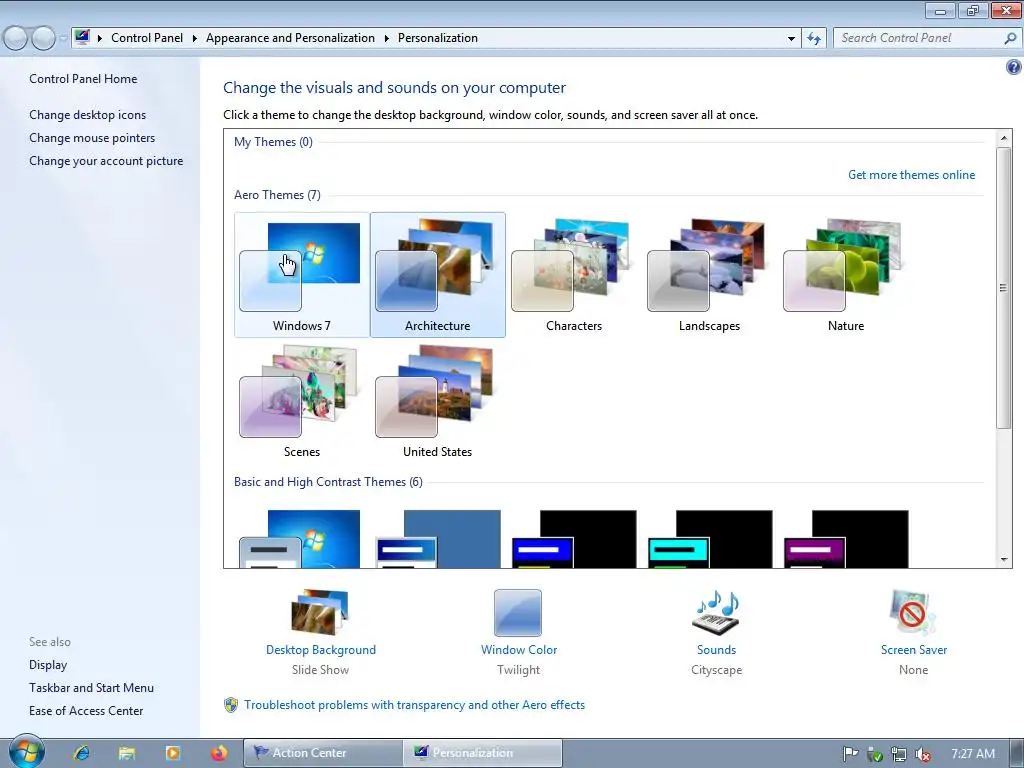Viewport: 1024px width, 768px height.
Task: Select the solid blue Windows Classic theme
Action: click(438, 539)
